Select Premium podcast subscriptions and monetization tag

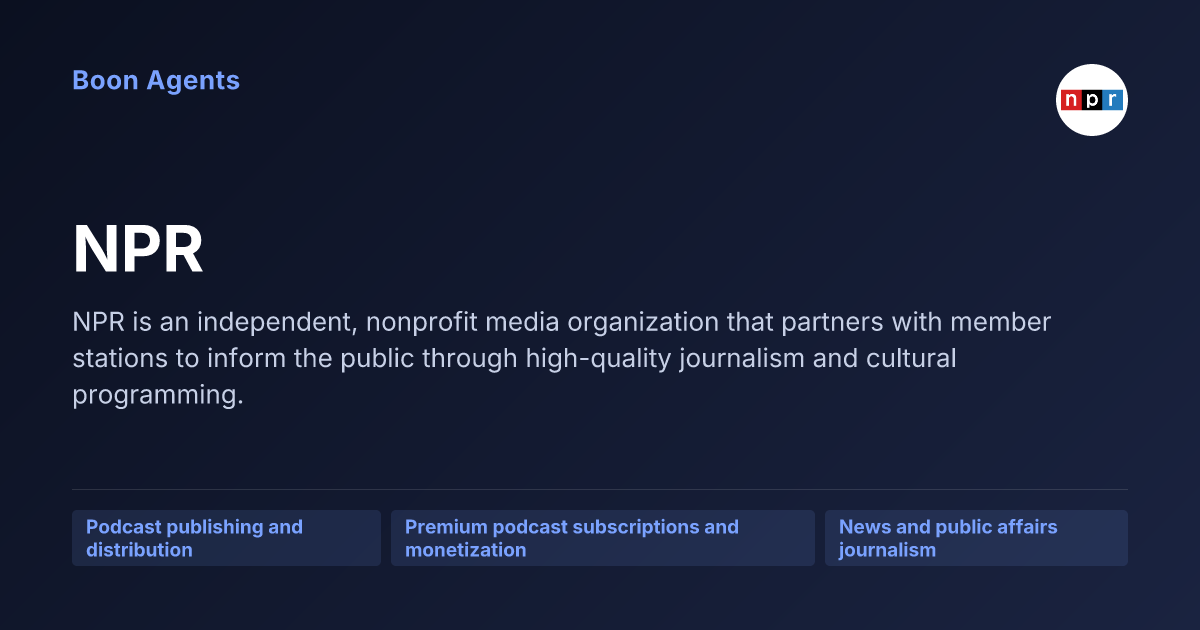tap(603, 538)
